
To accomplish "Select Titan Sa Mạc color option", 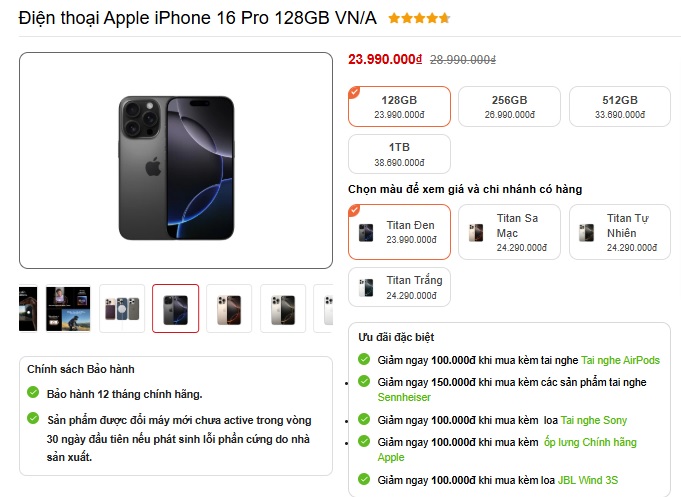I will [509, 232].
